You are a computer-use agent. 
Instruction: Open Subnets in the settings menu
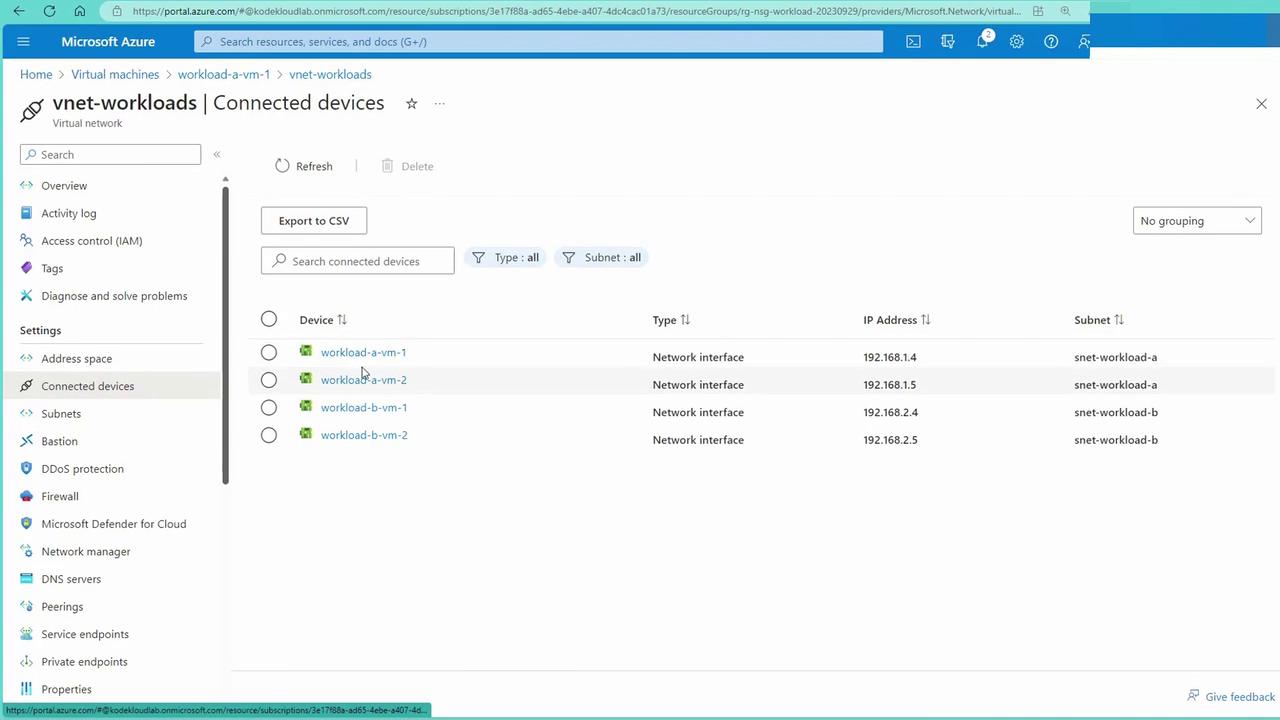61,414
